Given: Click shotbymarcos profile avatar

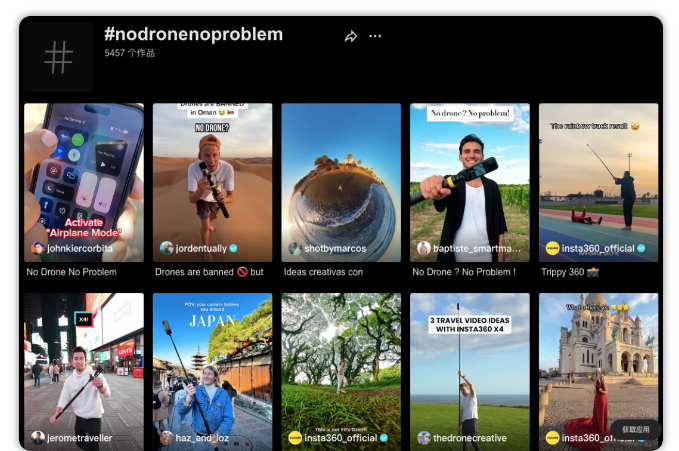Looking at the screenshot, I should click(x=295, y=248).
